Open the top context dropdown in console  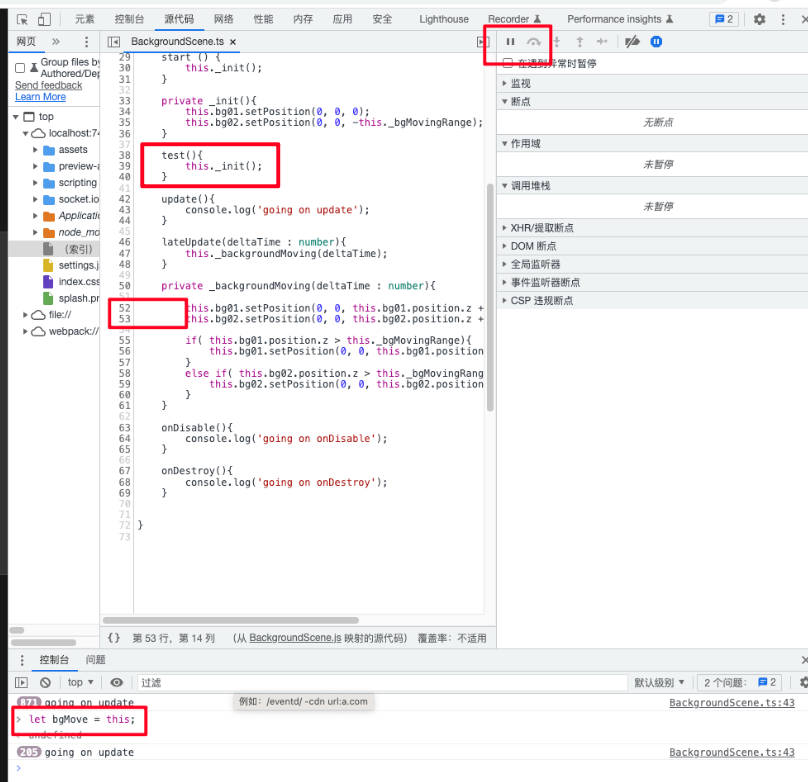80,682
